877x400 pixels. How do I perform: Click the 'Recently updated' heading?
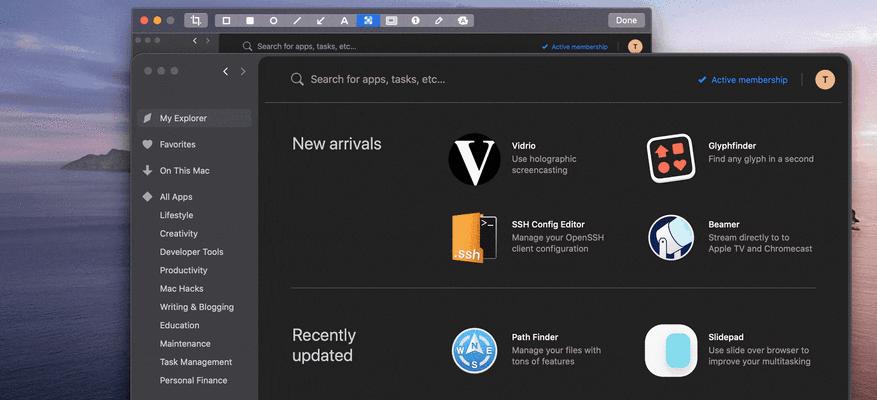[x=324, y=345]
